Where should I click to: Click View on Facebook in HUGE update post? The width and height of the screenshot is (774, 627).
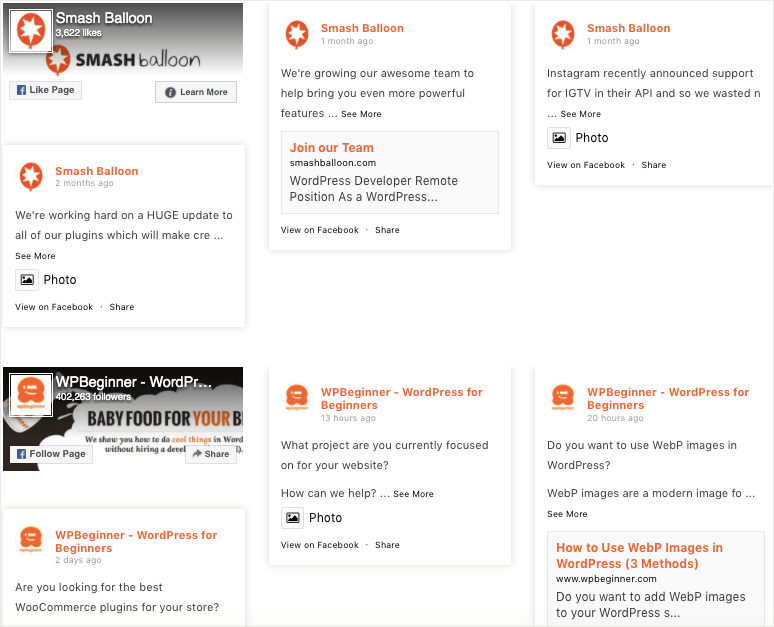[54, 307]
